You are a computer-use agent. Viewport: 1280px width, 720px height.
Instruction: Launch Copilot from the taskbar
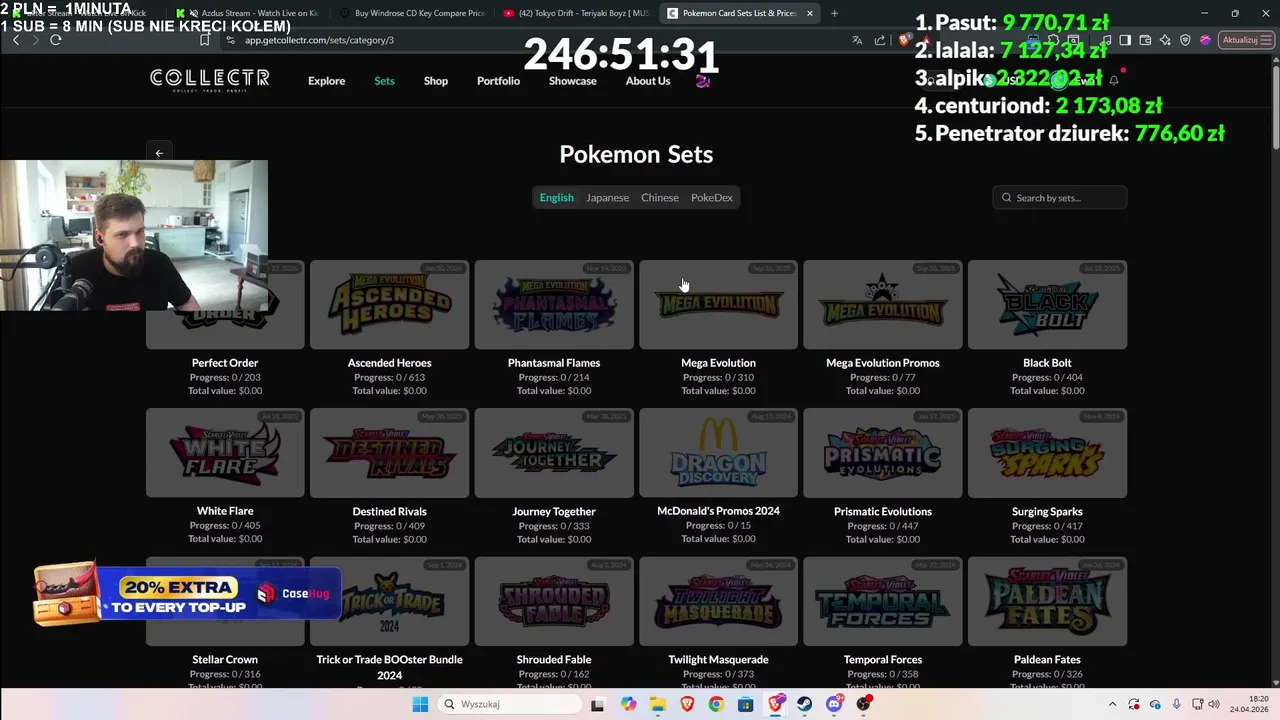[628, 704]
